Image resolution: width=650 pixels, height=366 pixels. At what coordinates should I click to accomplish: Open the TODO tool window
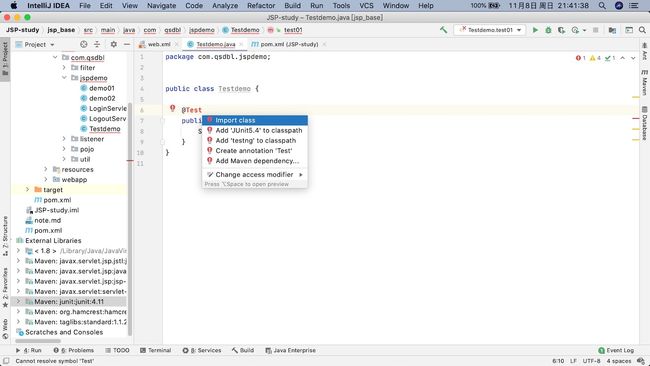(x=117, y=350)
